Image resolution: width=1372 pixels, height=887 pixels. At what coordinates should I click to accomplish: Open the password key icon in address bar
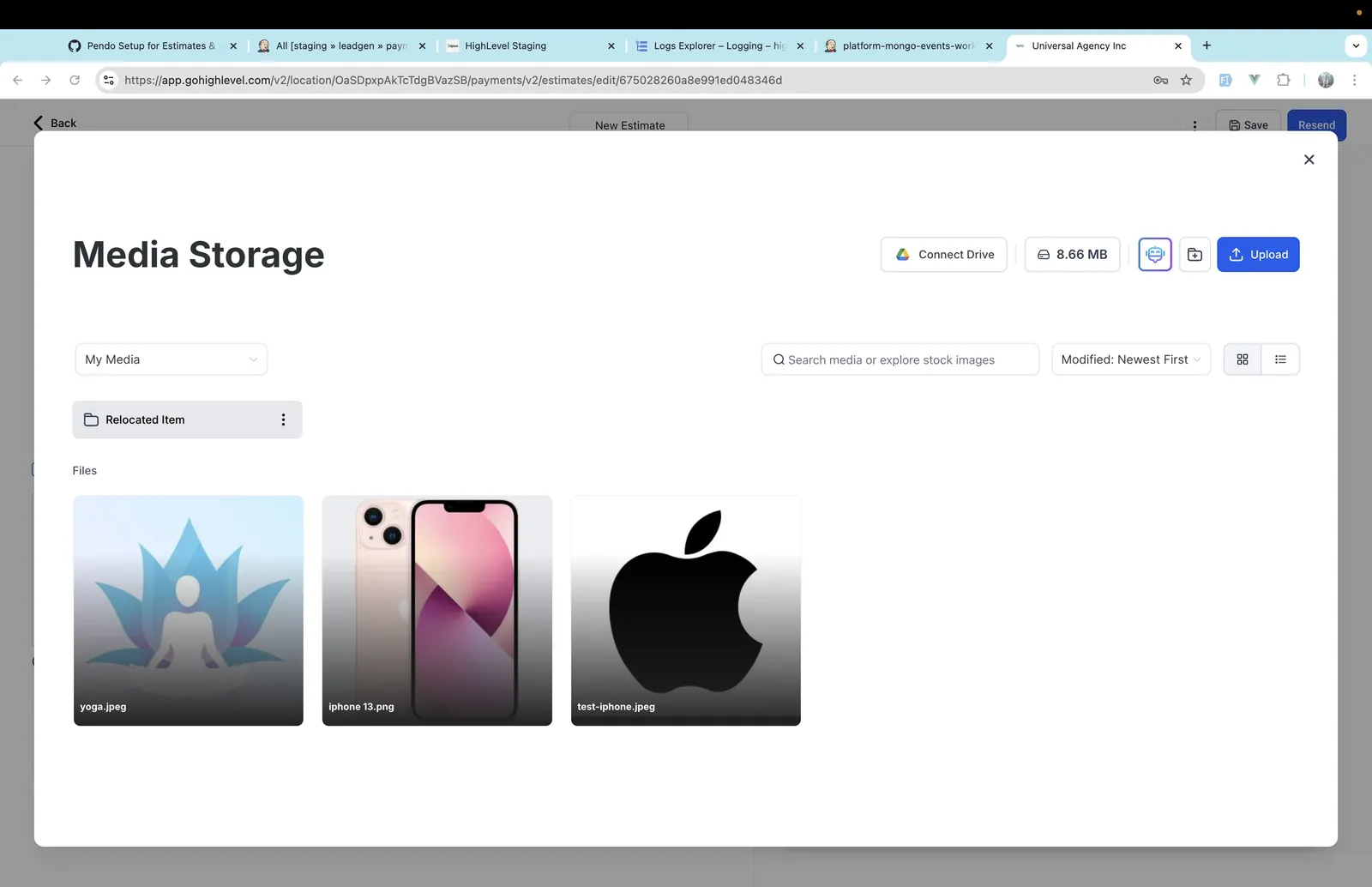pyautogui.click(x=1160, y=80)
